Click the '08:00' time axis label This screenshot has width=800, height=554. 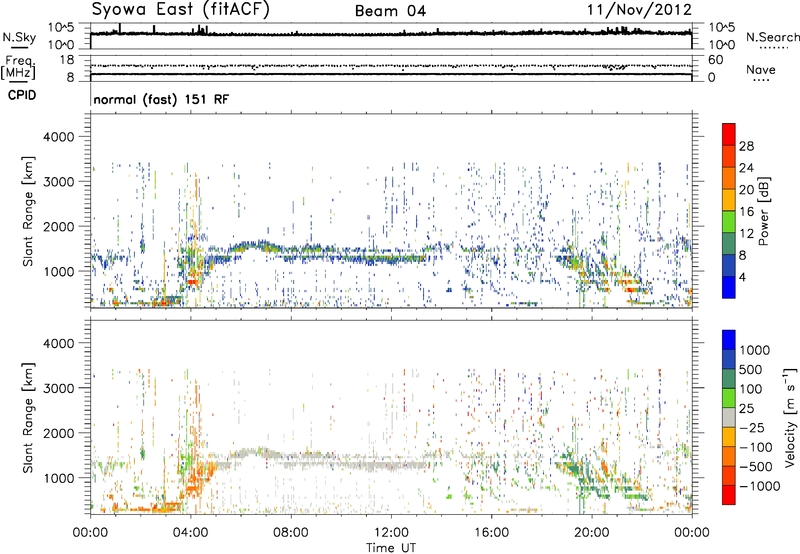coord(291,533)
